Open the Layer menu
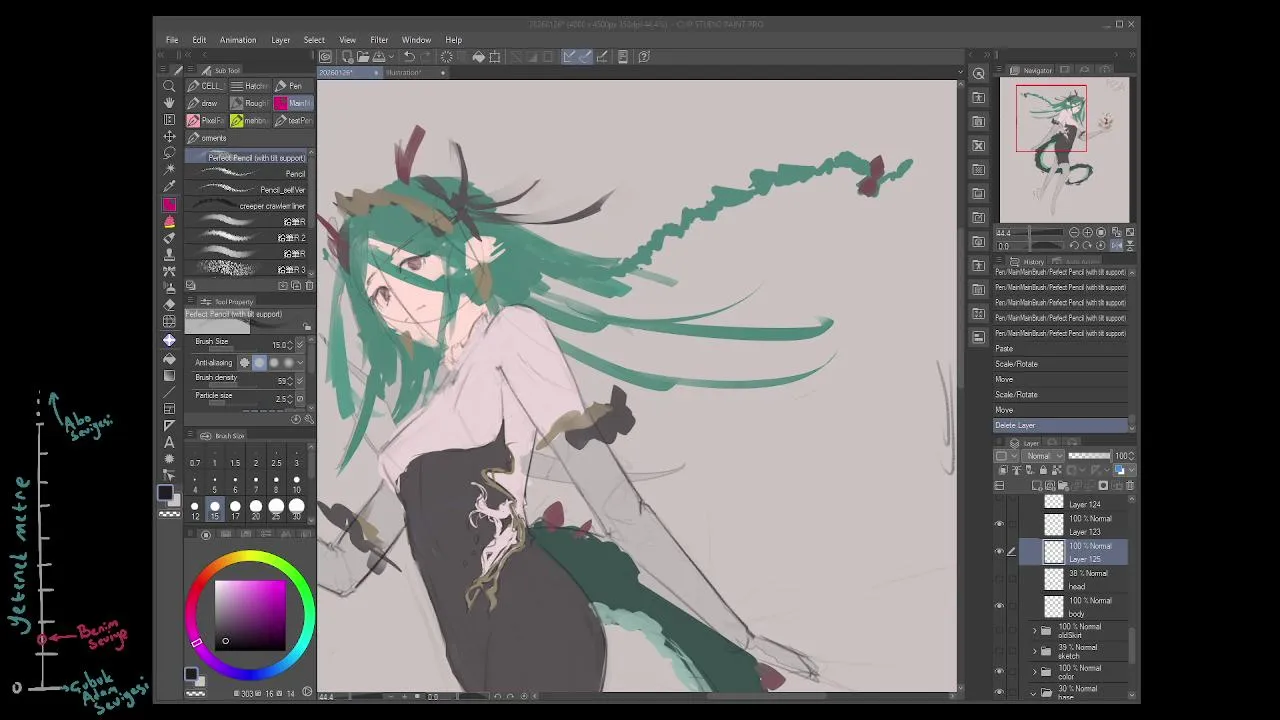The image size is (1280, 720). point(281,40)
